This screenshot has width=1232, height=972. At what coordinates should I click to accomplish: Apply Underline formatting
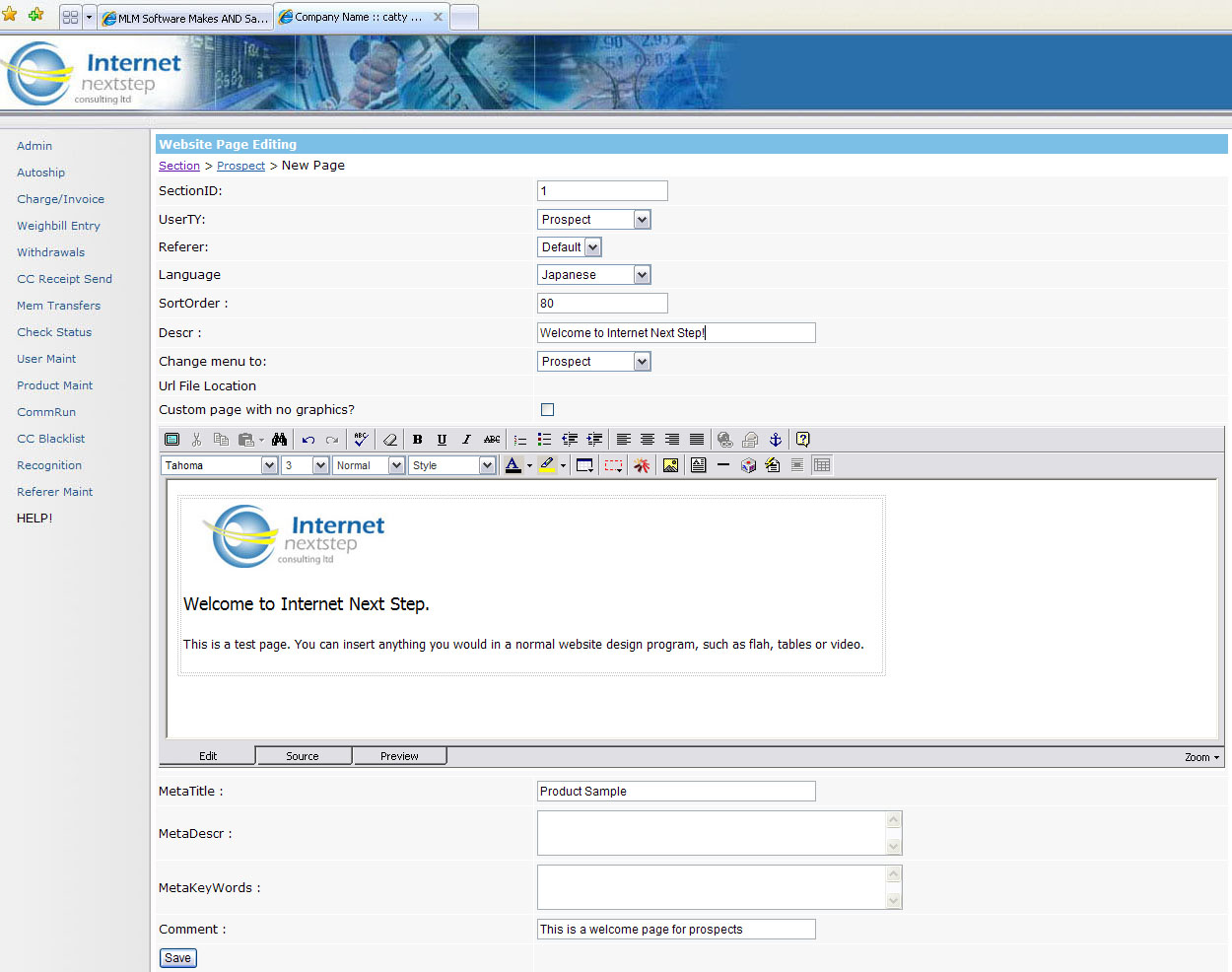pyautogui.click(x=442, y=440)
